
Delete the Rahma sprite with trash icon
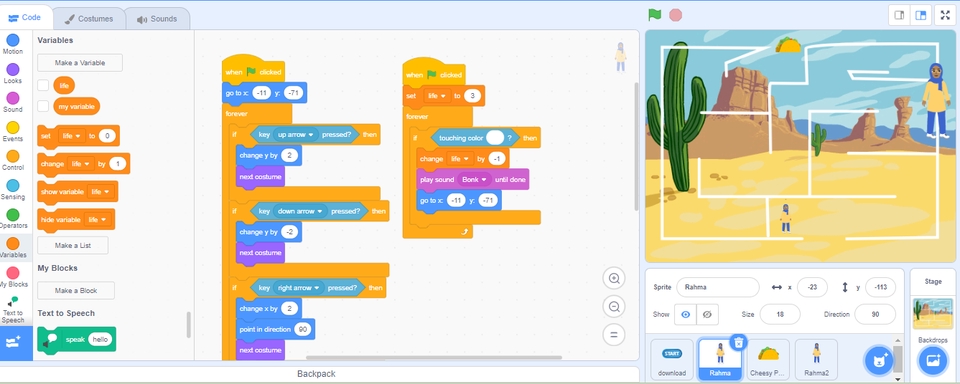(739, 342)
